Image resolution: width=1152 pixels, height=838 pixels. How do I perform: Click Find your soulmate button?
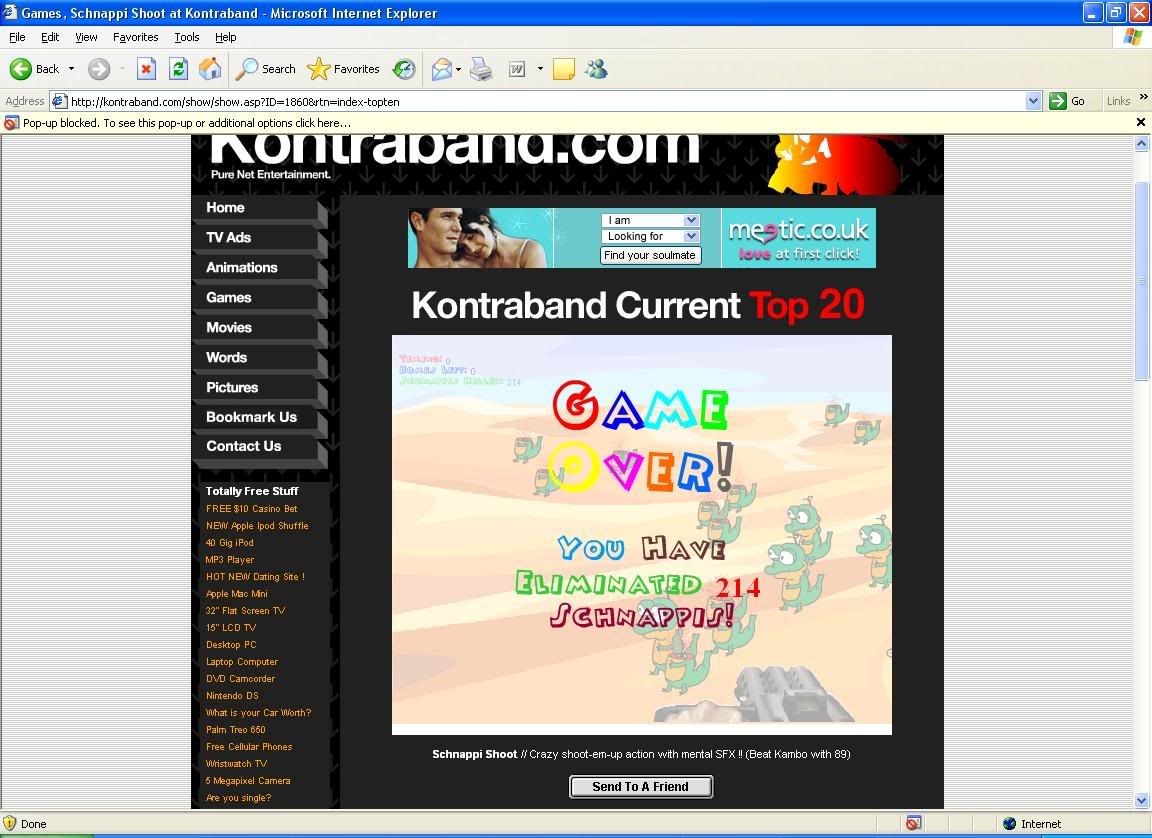point(650,255)
